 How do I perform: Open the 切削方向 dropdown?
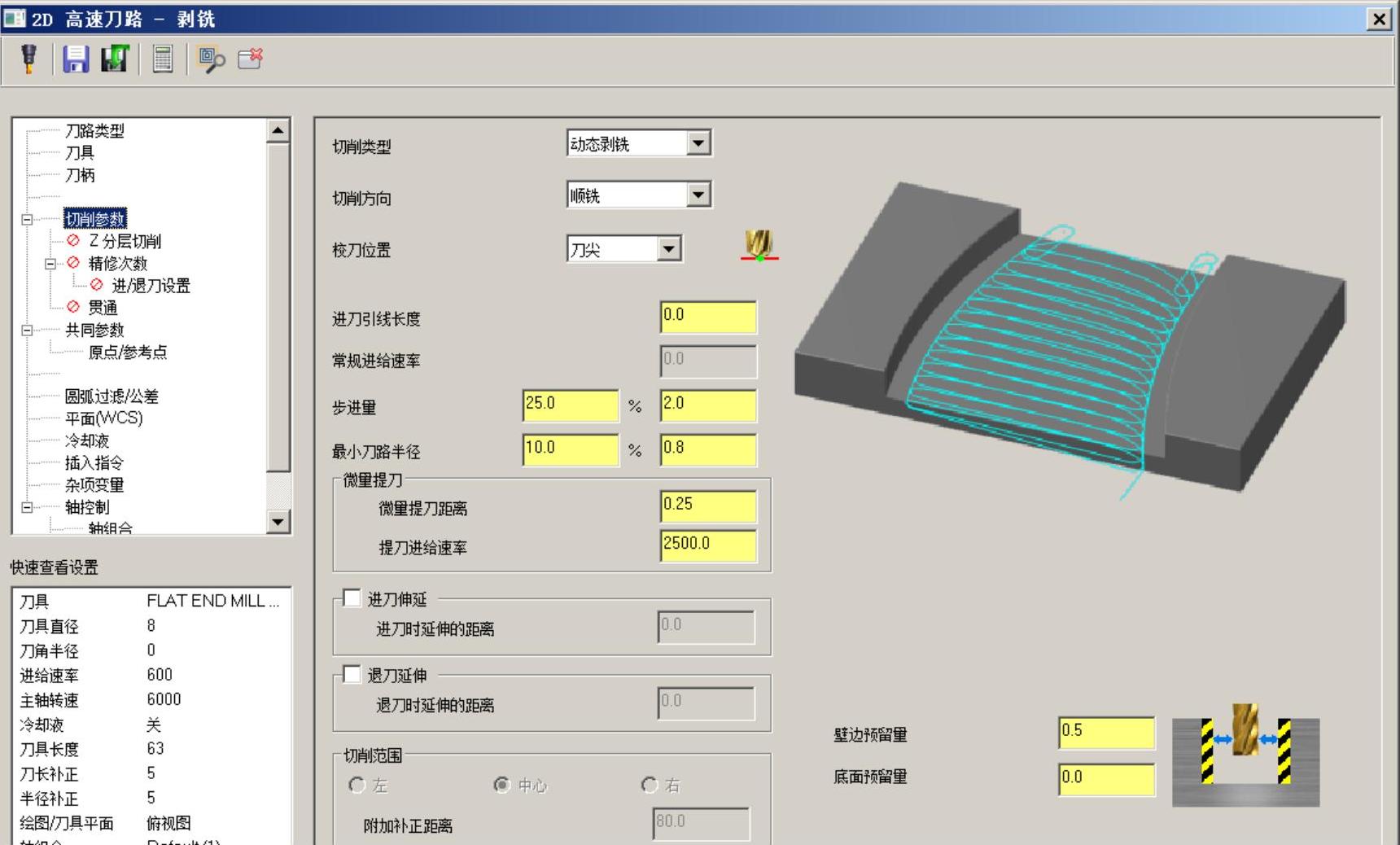(698, 195)
